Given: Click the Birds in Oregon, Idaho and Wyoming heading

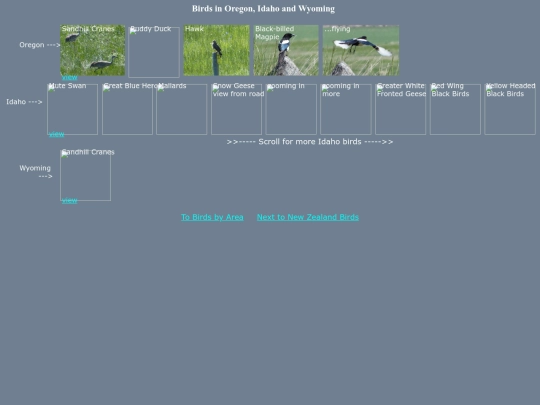Looking at the screenshot, I should click(263, 9).
